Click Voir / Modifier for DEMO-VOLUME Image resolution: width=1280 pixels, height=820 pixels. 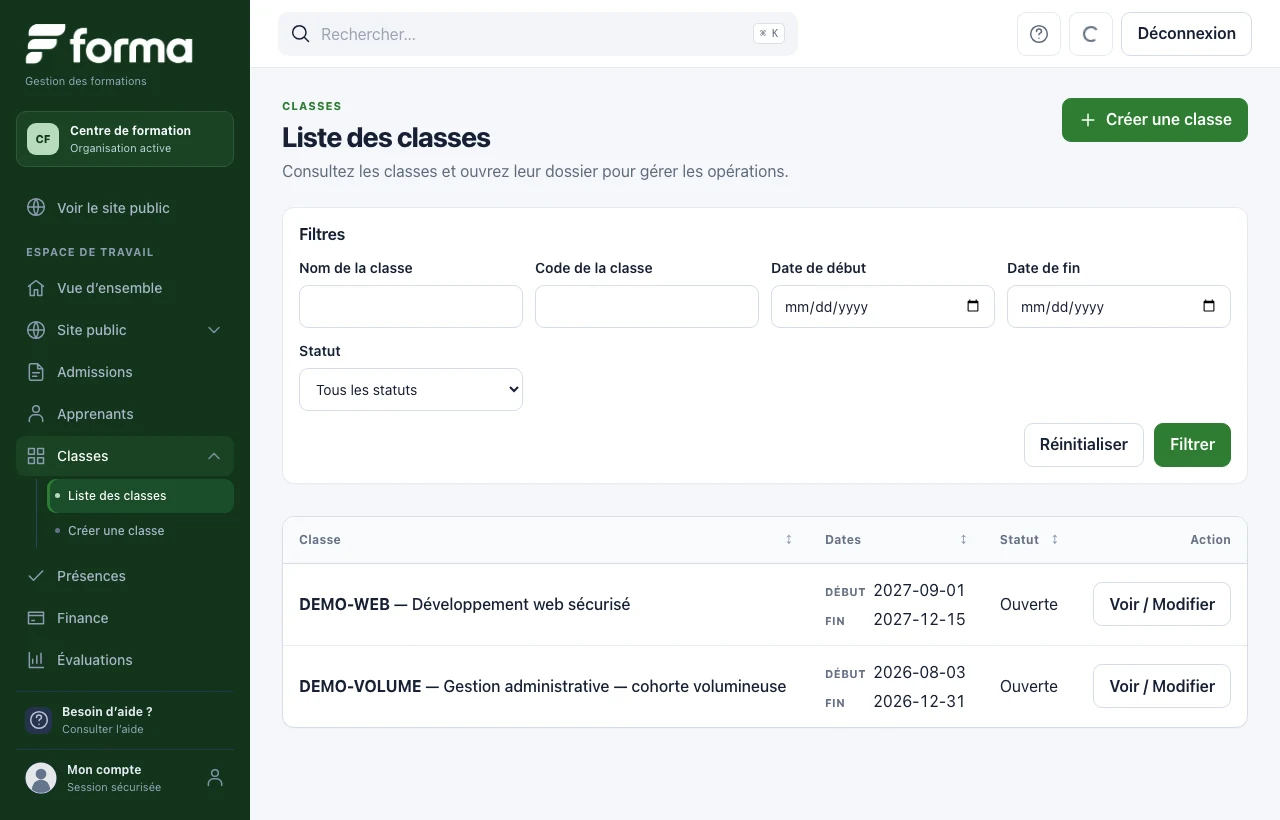pyautogui.click(x=1162, y=686)
